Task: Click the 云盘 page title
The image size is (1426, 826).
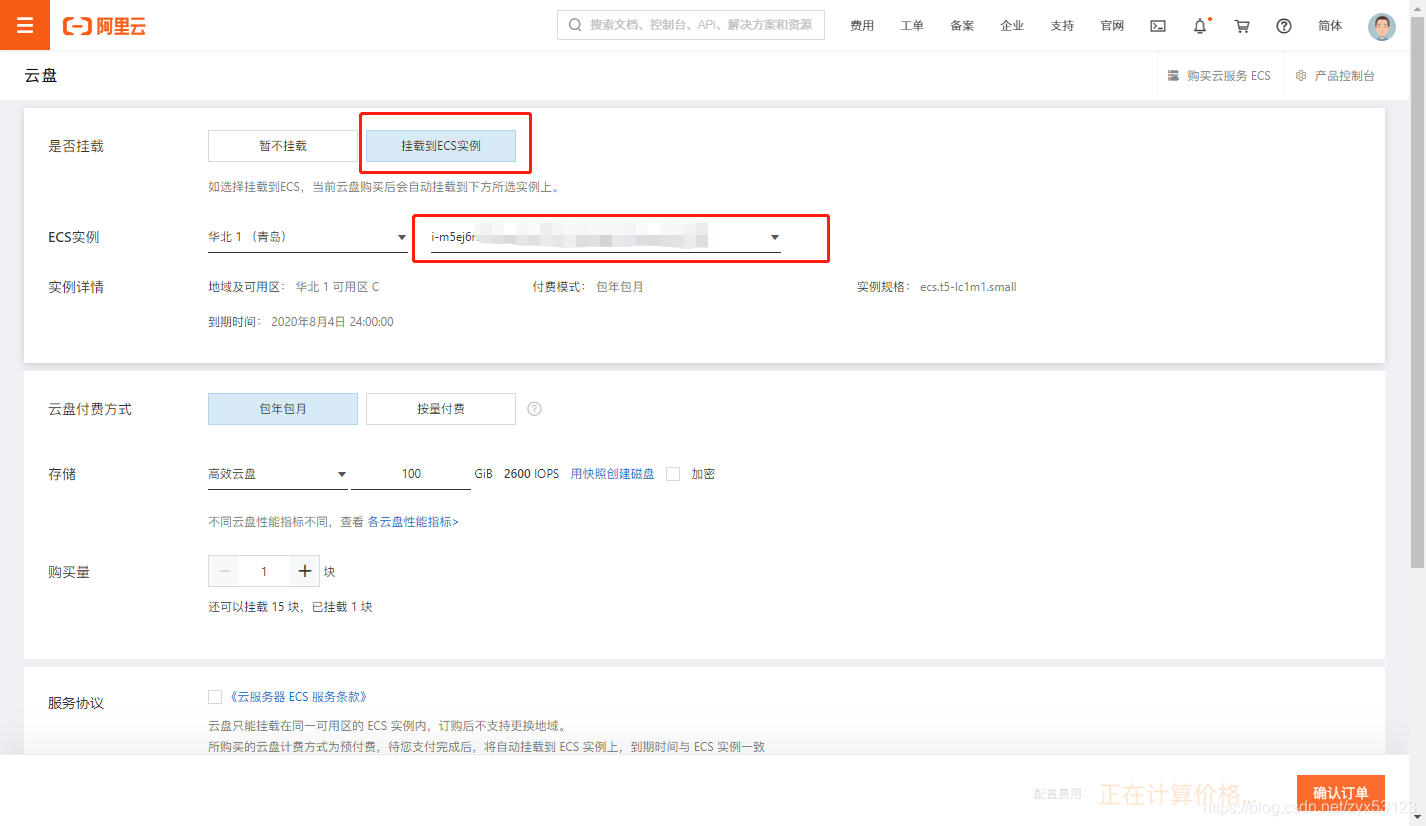Action: point(41,76)
